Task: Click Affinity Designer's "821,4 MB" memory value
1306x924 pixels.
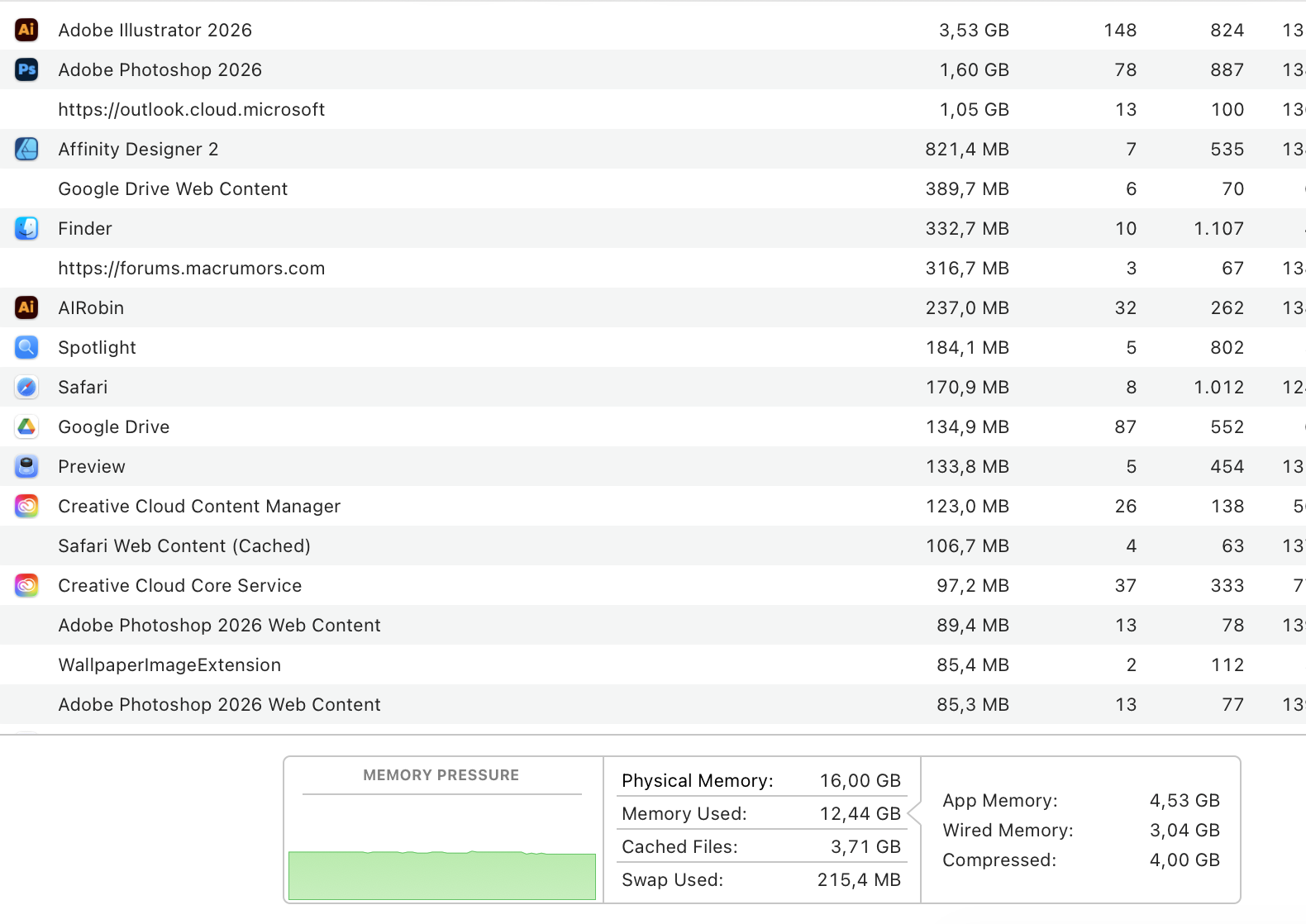Action: [967, 149]
